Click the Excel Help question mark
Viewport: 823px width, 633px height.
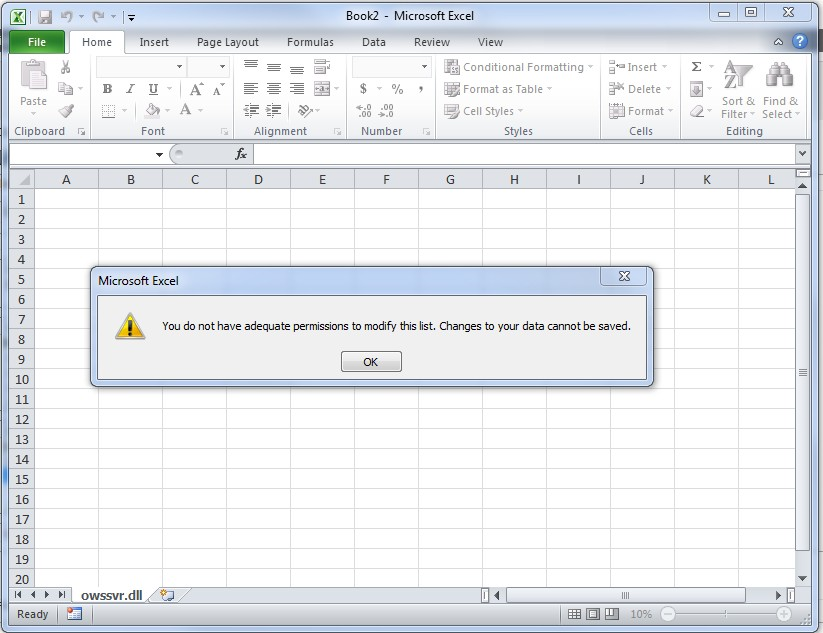800,41
